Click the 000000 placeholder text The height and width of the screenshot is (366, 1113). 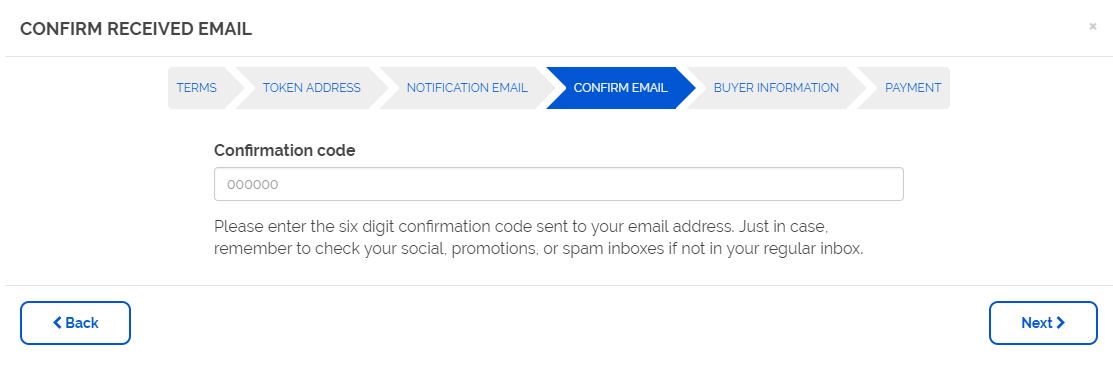[x=253, y=185]
